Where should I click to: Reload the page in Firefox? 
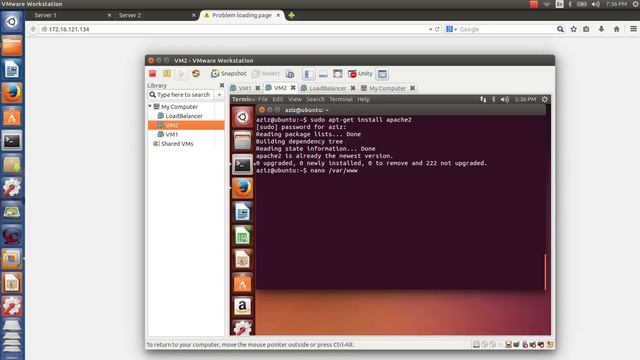click(x=437, y=29)
